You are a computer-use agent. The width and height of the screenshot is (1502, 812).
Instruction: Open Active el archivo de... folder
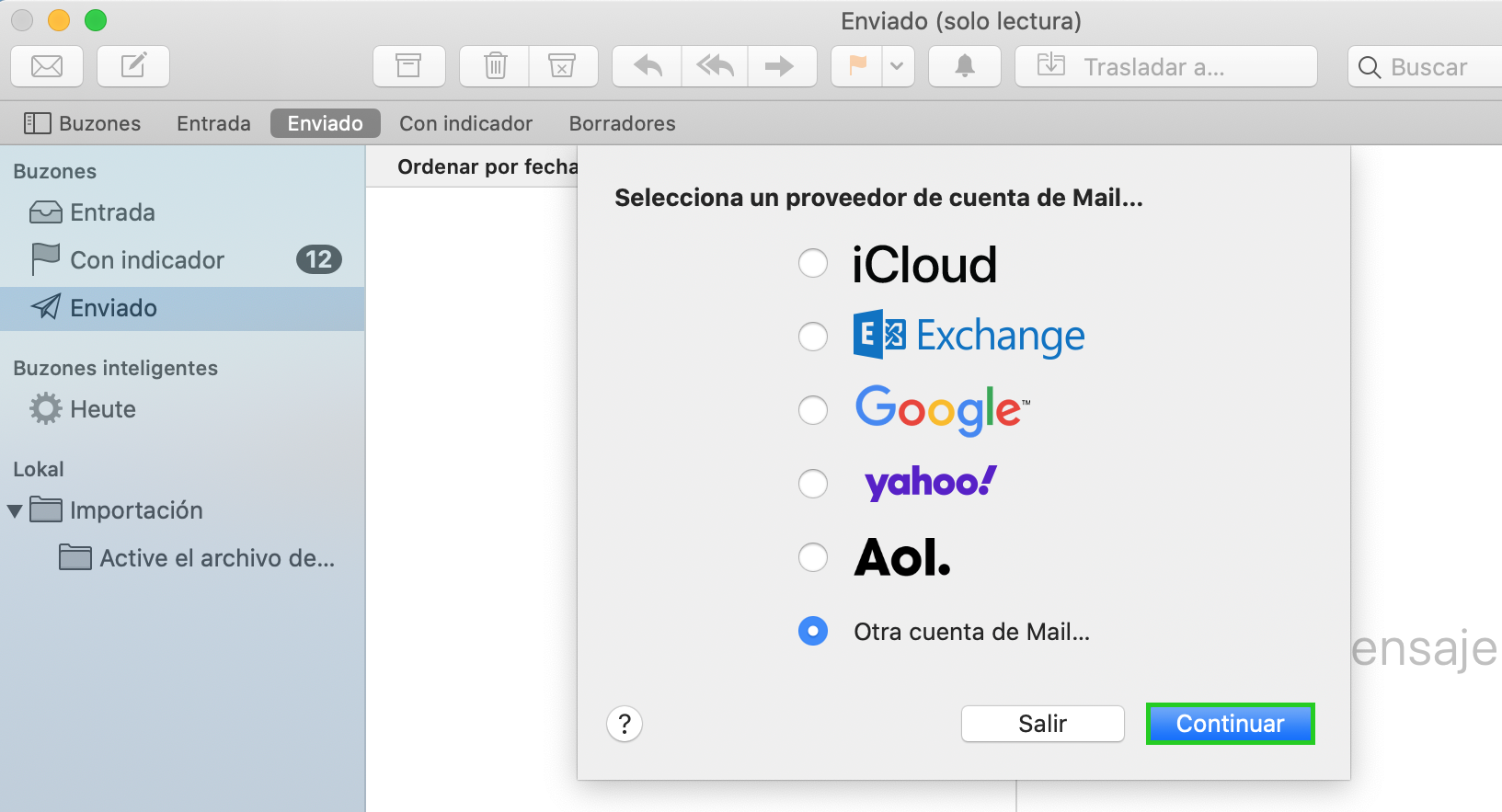182,558
